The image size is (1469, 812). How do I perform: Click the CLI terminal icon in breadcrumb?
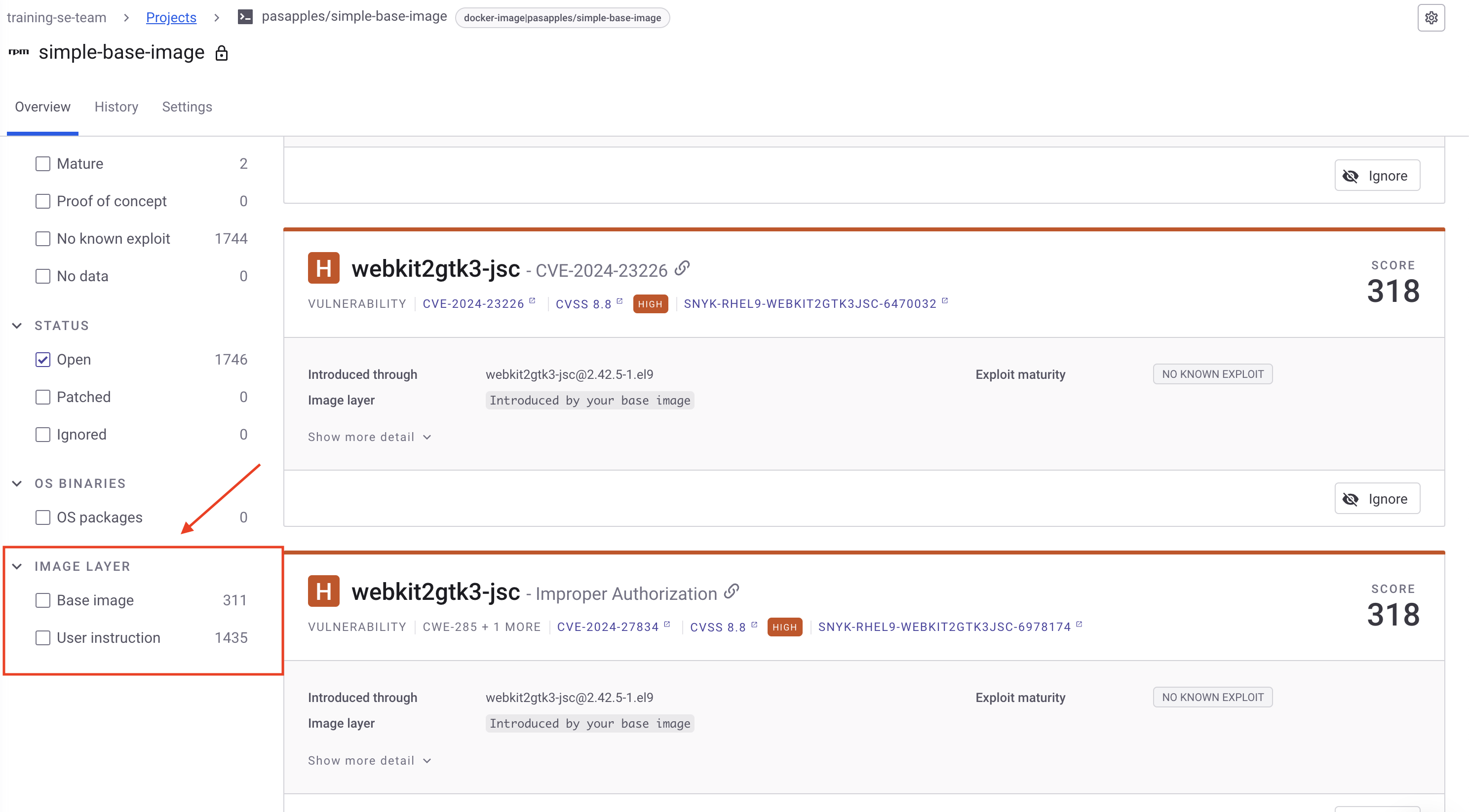(245, 17)
